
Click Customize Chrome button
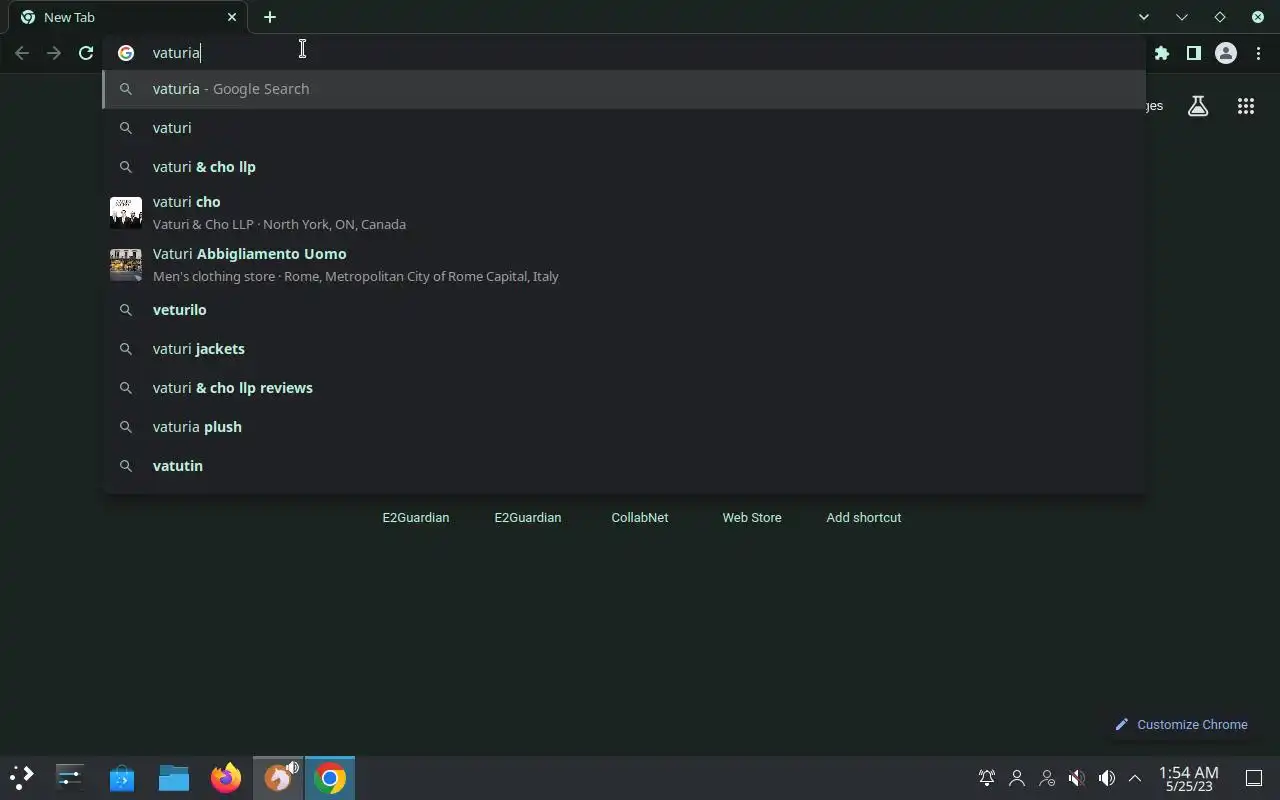click(1181, 724)
